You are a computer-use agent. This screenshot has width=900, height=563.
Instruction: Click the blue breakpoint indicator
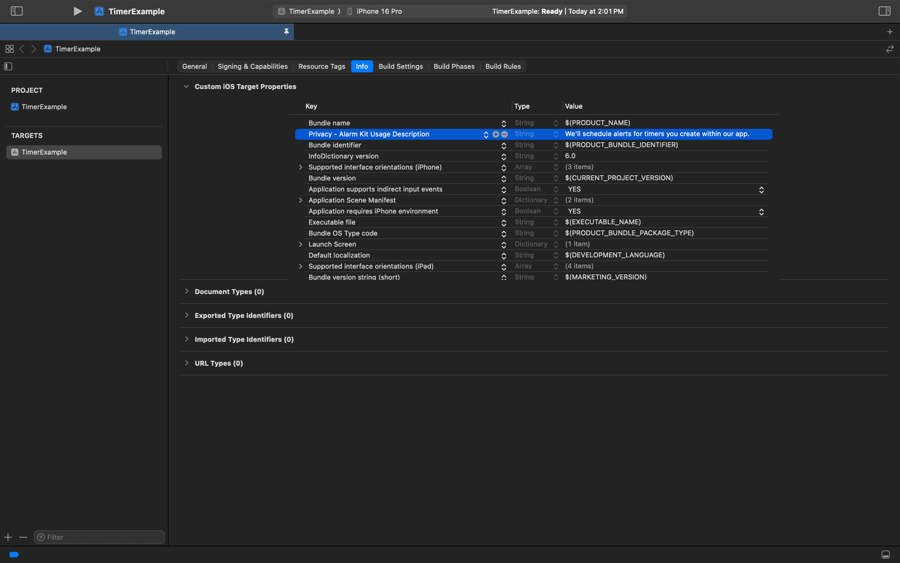(14, 554)
